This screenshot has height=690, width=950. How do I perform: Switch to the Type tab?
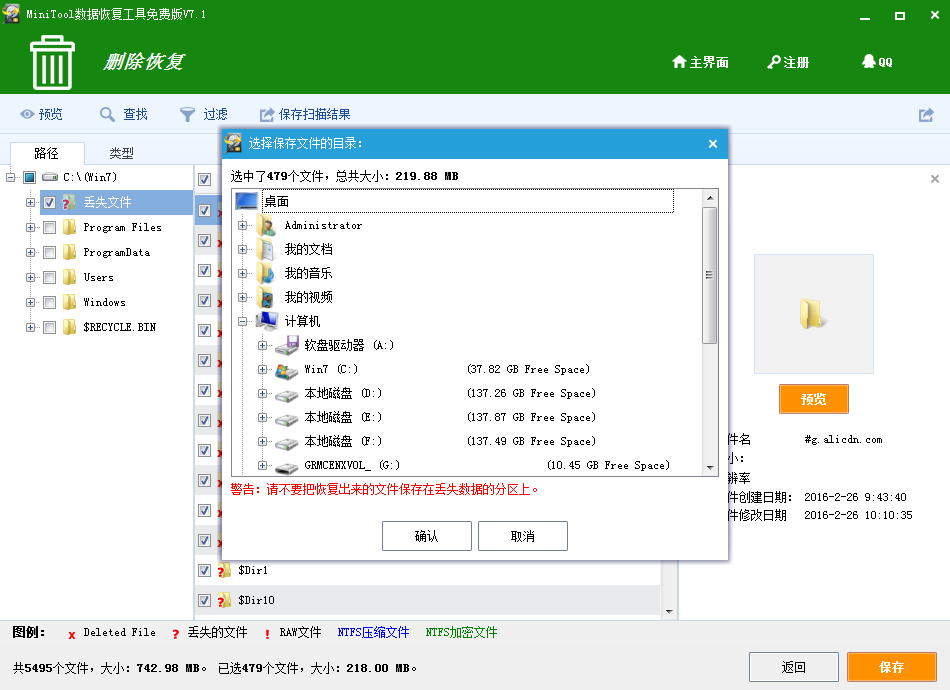point(121,153)
